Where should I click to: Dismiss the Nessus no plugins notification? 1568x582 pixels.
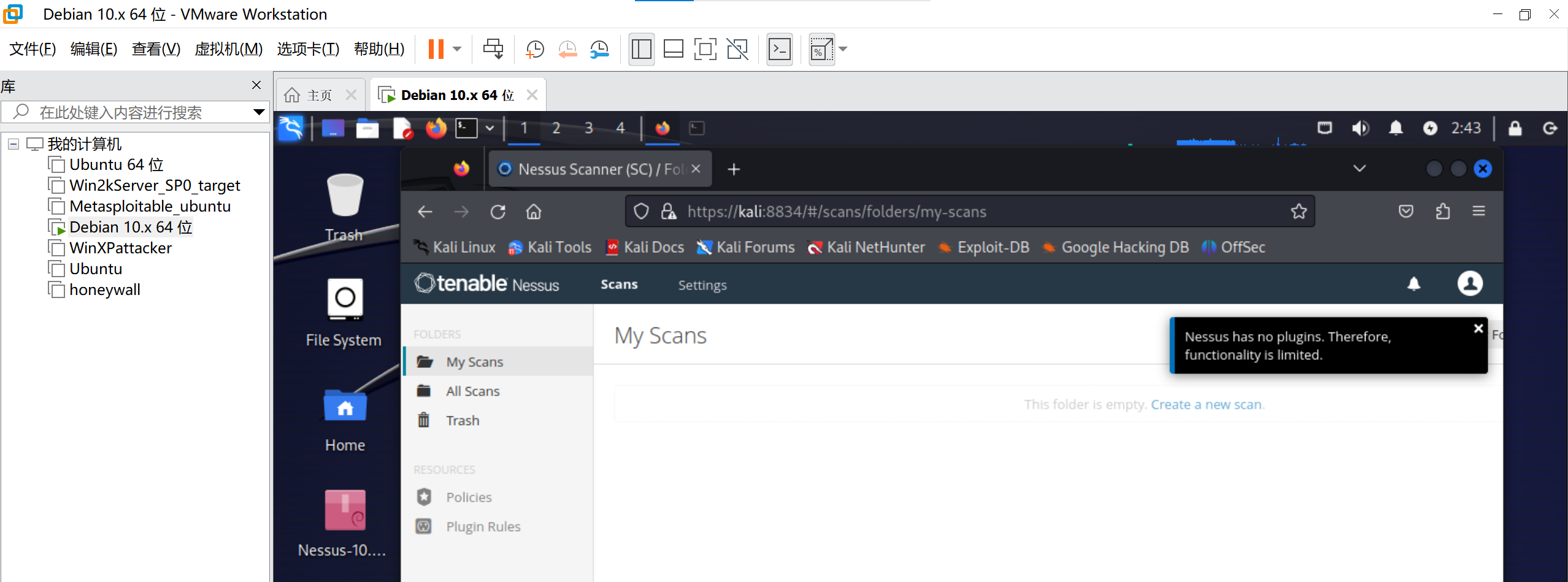tap(1478, 329)
